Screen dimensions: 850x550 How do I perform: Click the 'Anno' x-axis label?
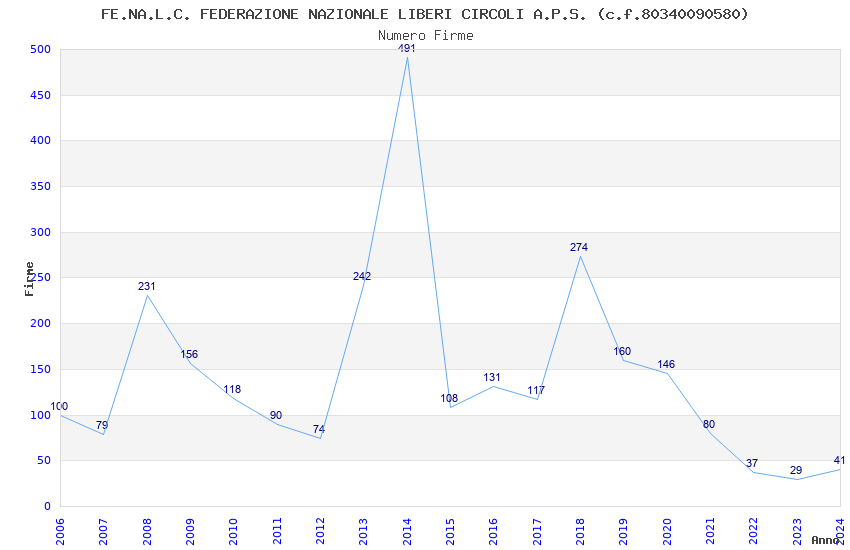pos(825,540)
